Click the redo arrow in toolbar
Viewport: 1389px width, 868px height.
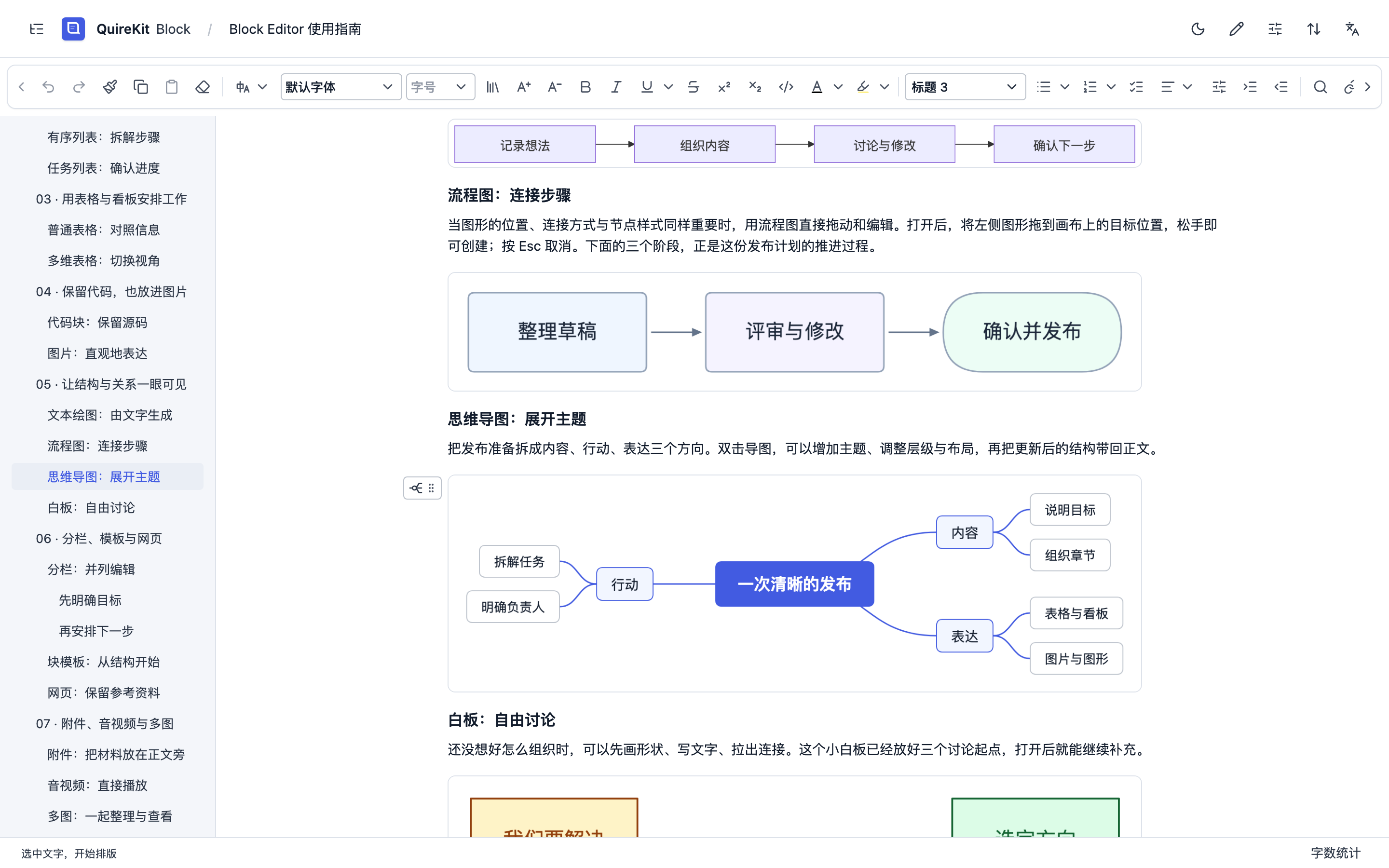pos(79,87)
